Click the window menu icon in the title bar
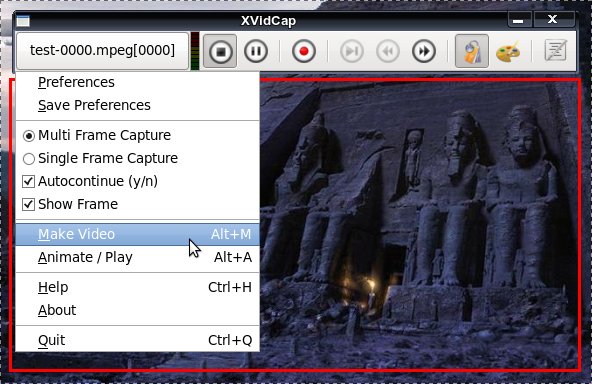This screenshot has height=384, width=592. pyautogui.click(x=23, y=21)
